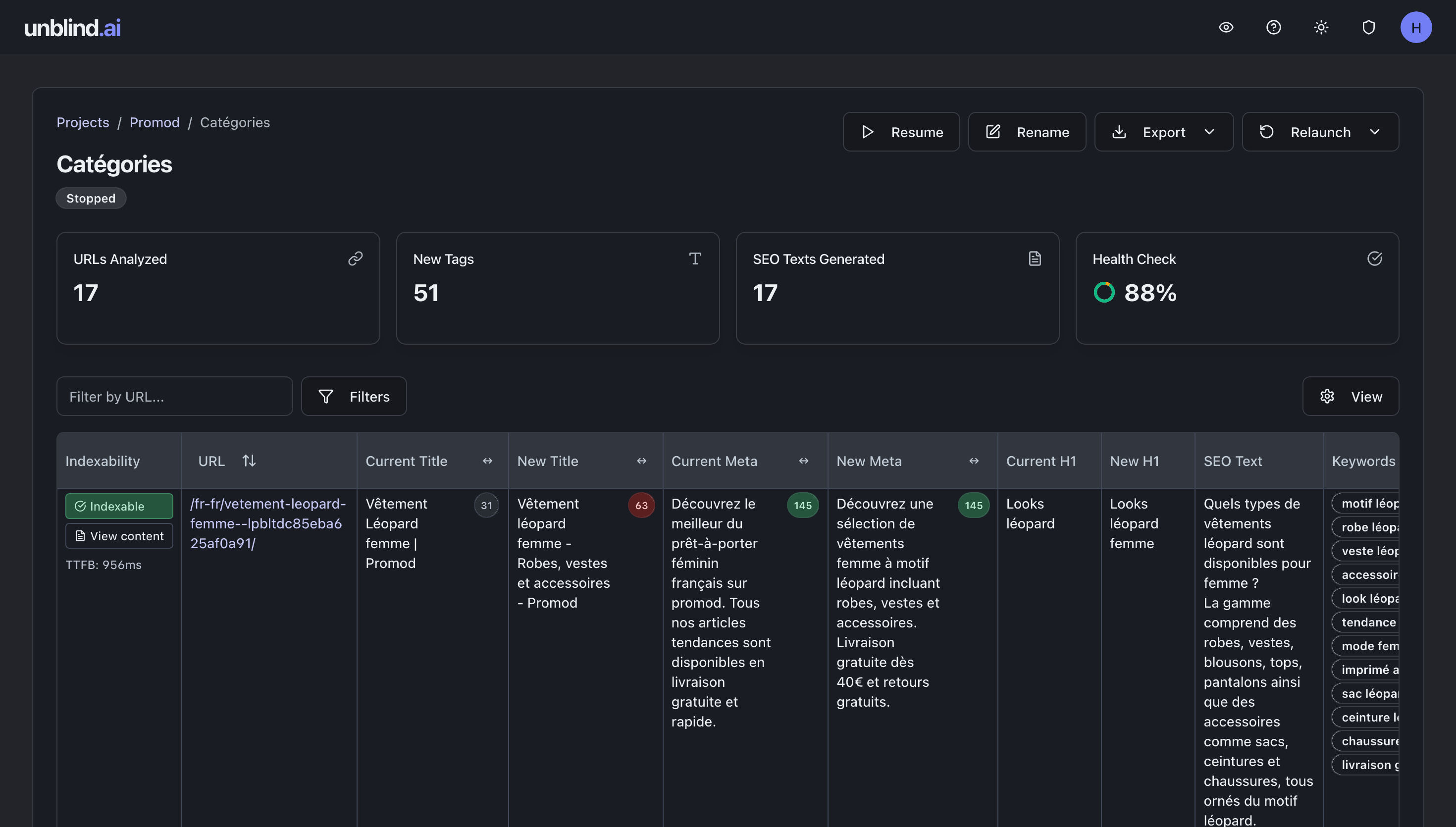Open the user menu via the H avatar

coord(1416,27)
